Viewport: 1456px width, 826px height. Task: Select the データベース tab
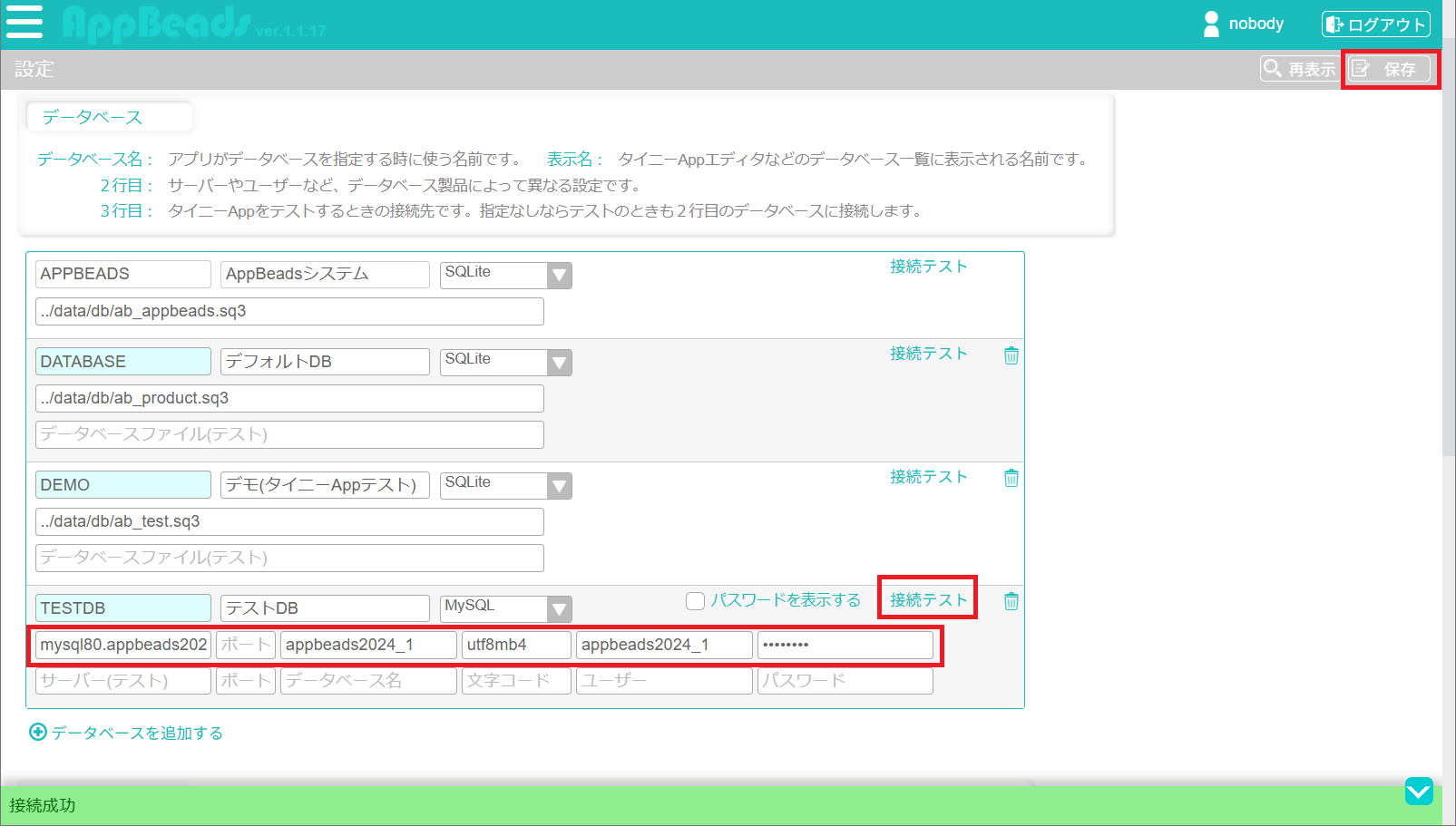(109, 117)
